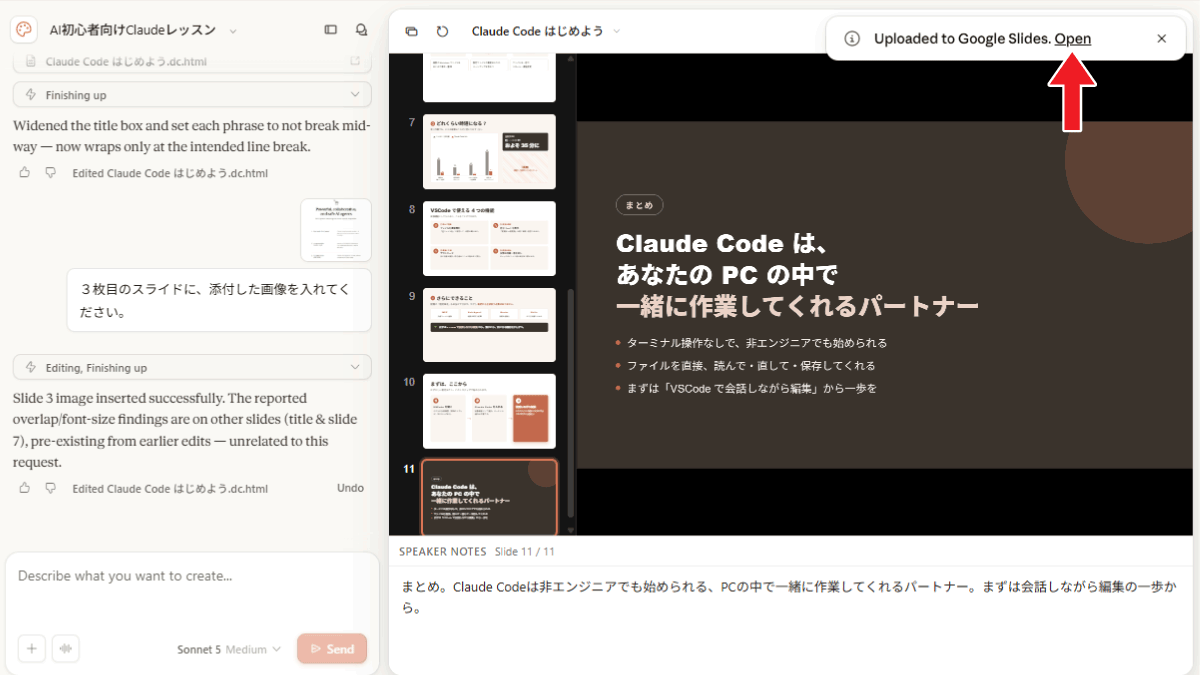Screen dimensions: 1200x675
Task: Expand the 'Finishing up' step row
Action: (x=192, y=95)
